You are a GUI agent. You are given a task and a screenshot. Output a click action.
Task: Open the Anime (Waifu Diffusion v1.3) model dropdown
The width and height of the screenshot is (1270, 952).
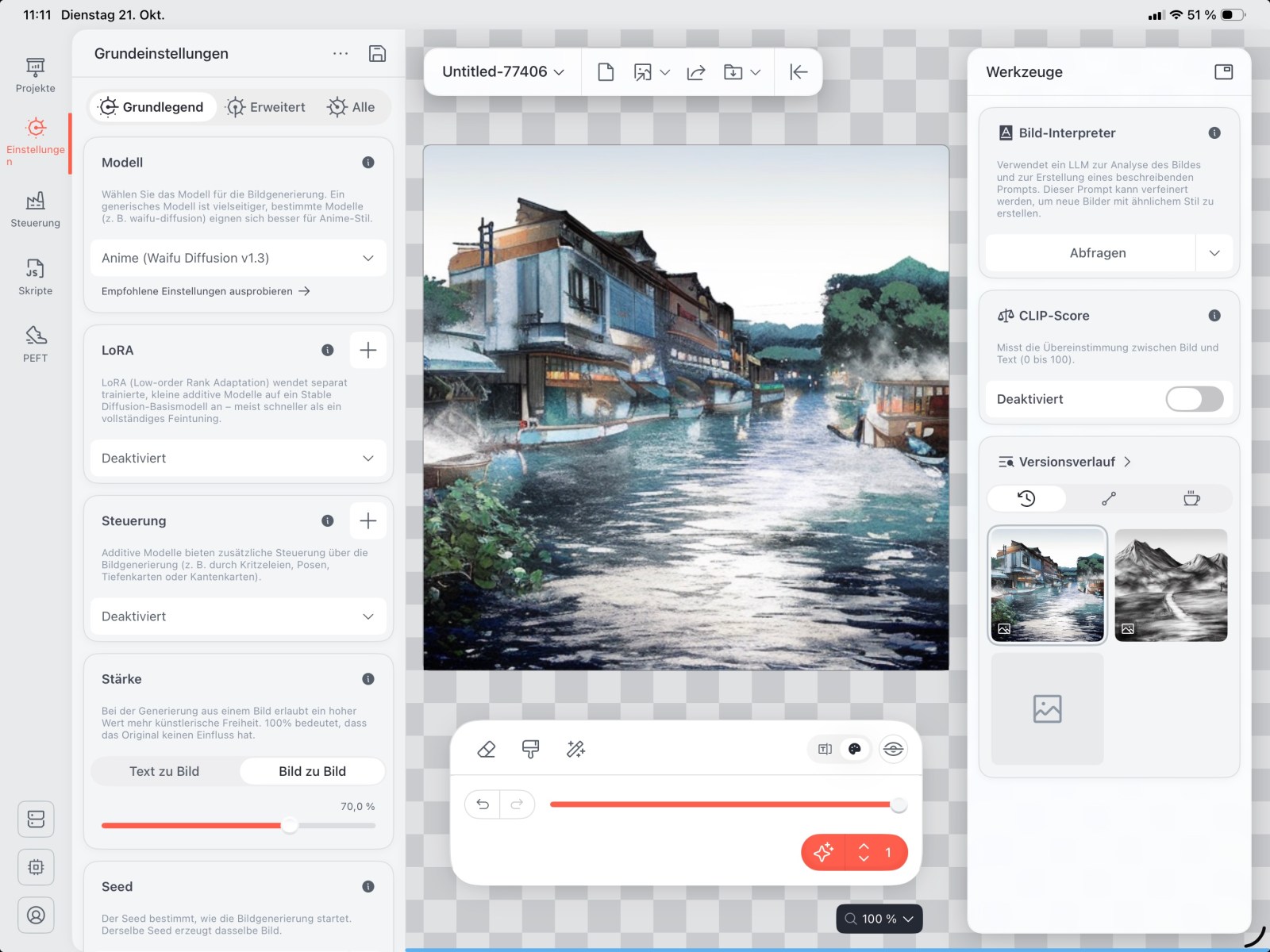pos(238,258)
